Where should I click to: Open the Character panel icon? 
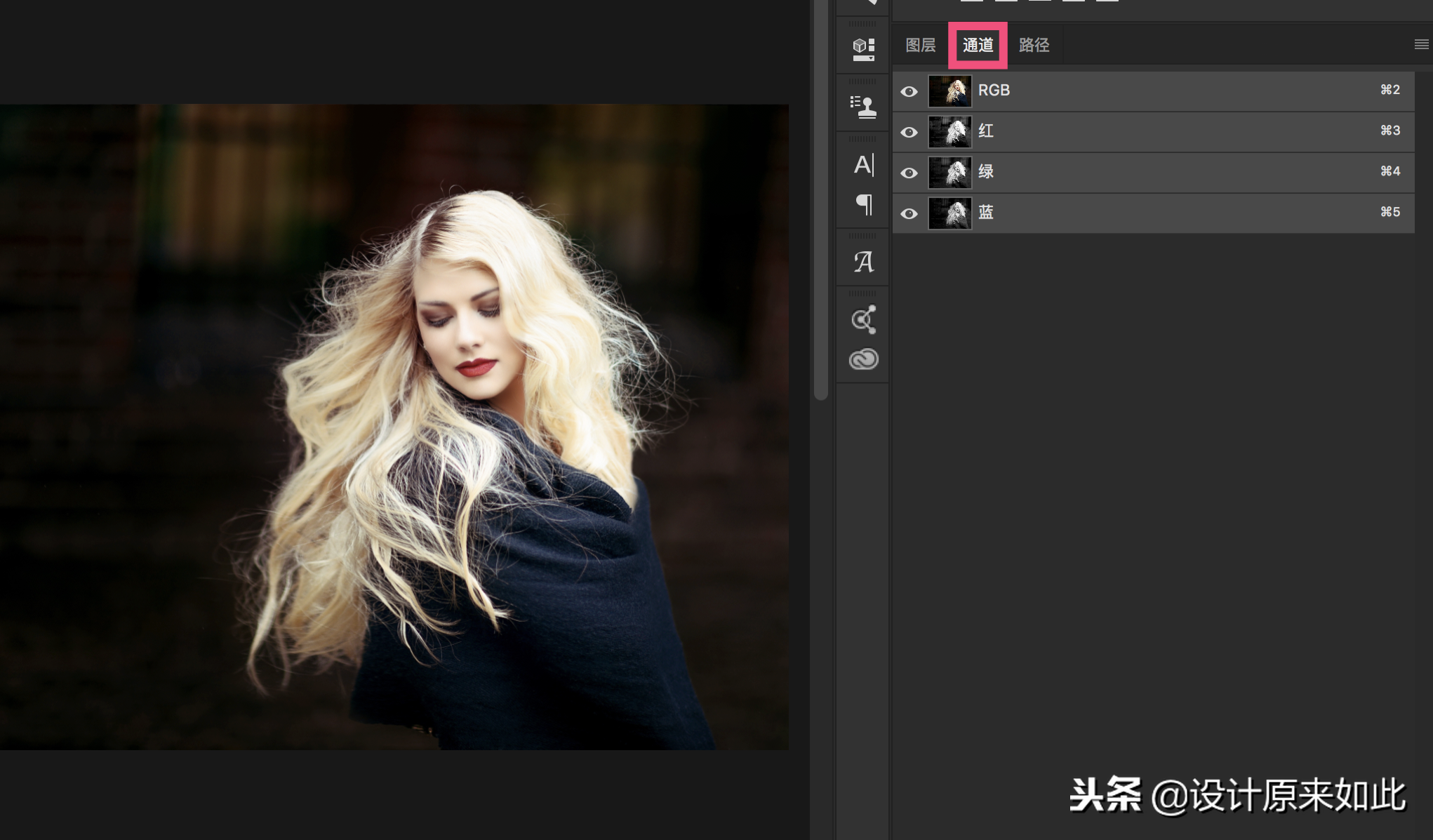863,164
